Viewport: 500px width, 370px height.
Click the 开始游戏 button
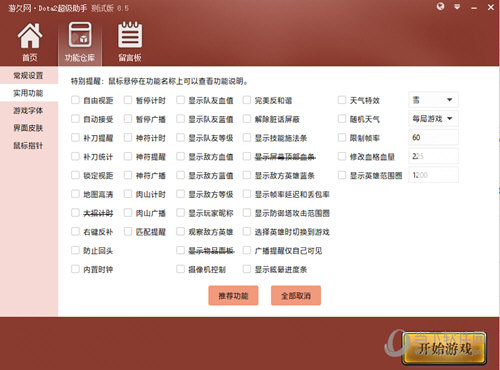click(x=444, y=348)
